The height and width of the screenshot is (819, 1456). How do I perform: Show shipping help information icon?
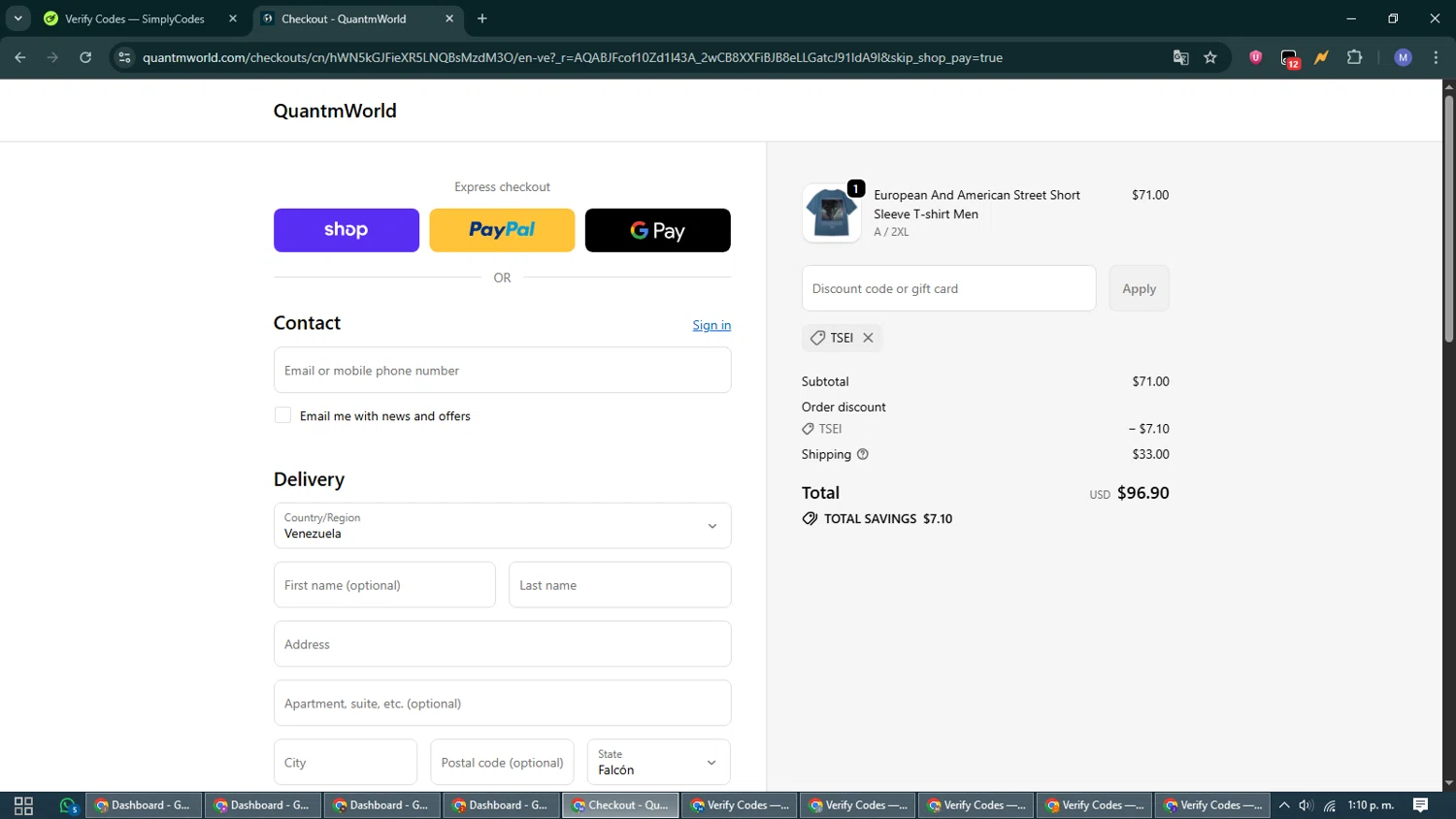click(x=863, y=454)
